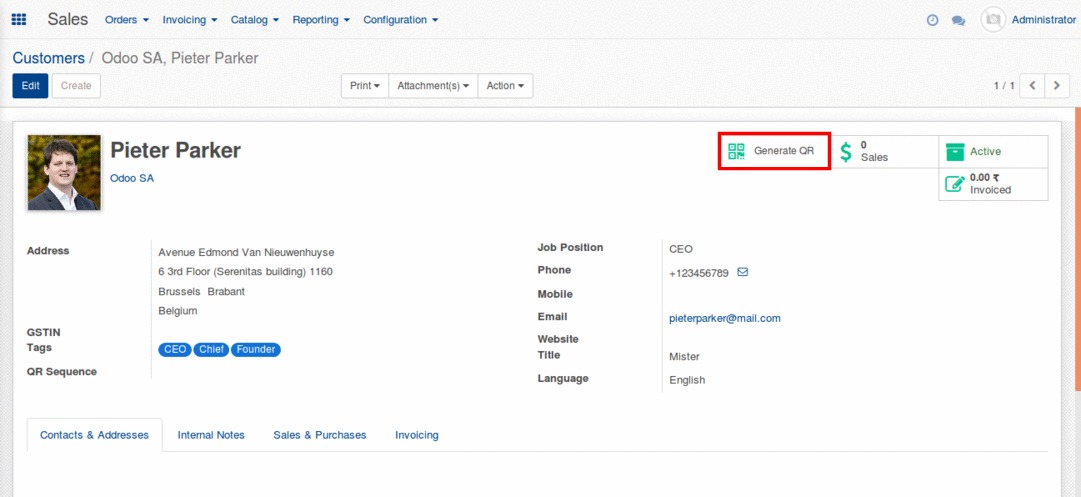Switch to Internal Notes tab
Image resolution: width=1081 pixels, height=497 pixels.
(x=211, y=435)
